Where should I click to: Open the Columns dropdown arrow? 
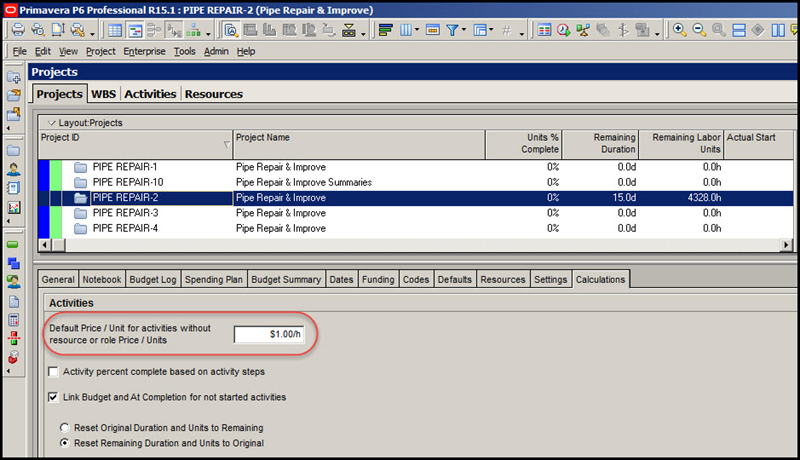pos(417,30)
